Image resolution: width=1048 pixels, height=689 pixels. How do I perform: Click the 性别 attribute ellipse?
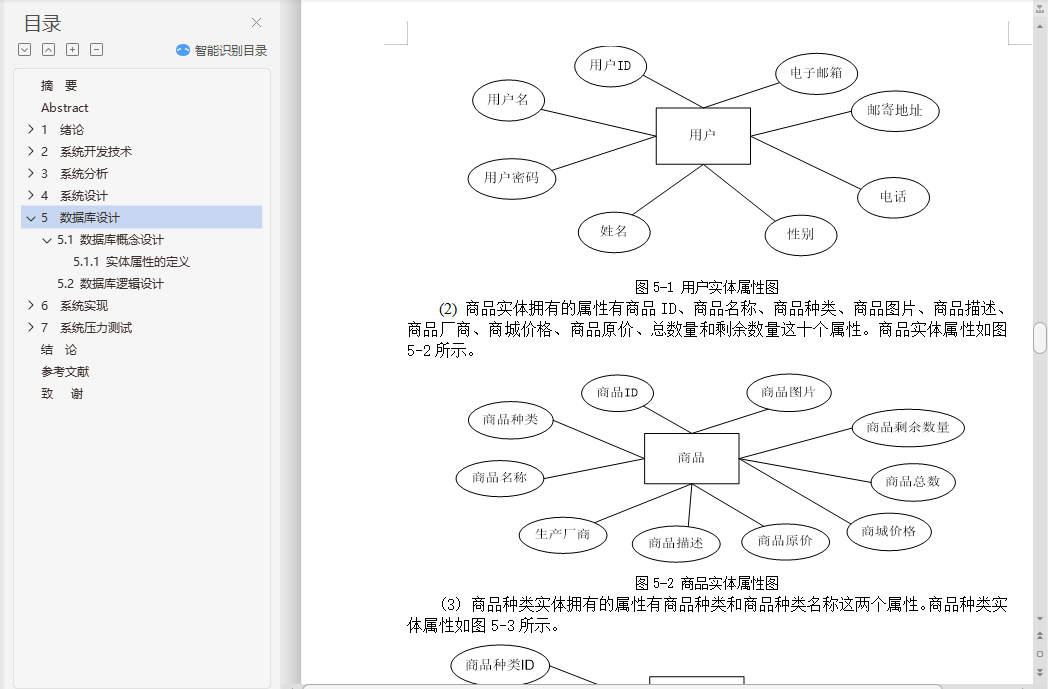[801, 234]
